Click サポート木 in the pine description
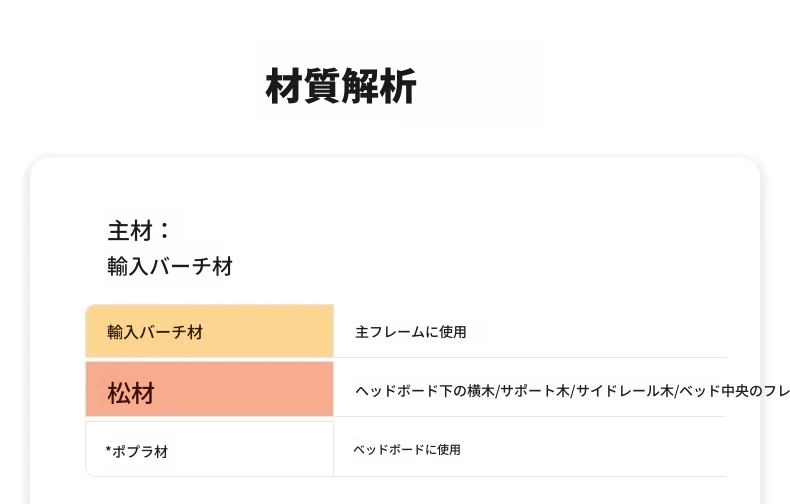 tap(535, 391)
